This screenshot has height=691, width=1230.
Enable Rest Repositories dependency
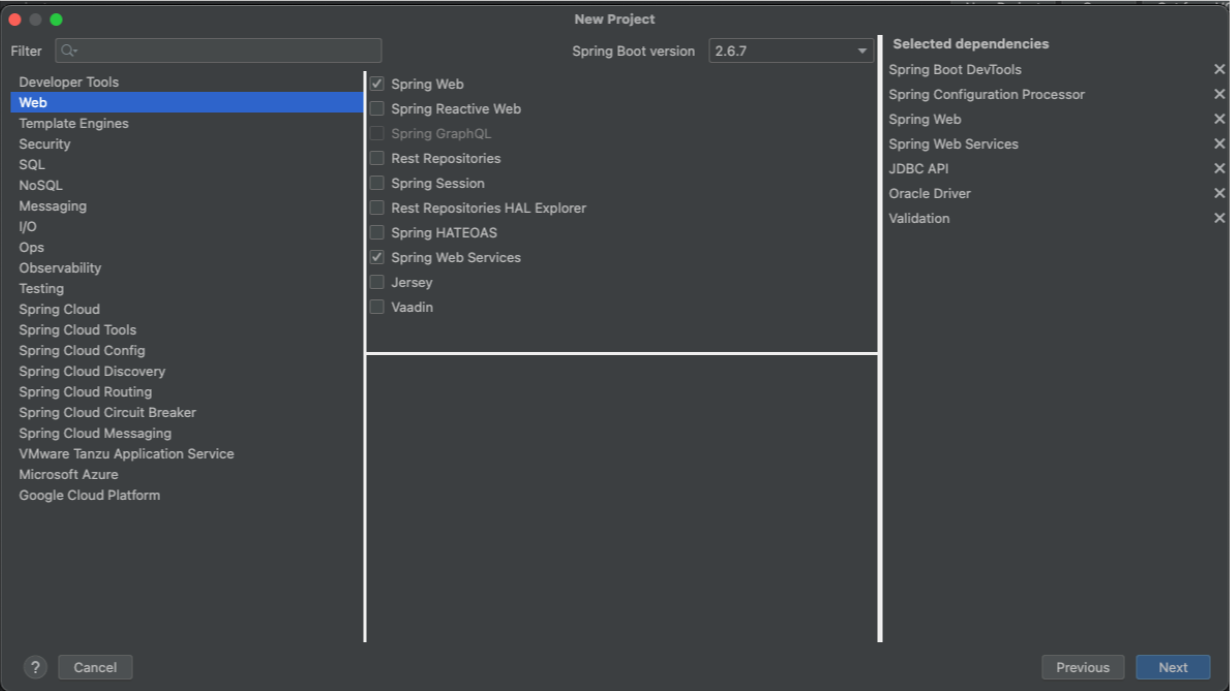click(377, 158)
